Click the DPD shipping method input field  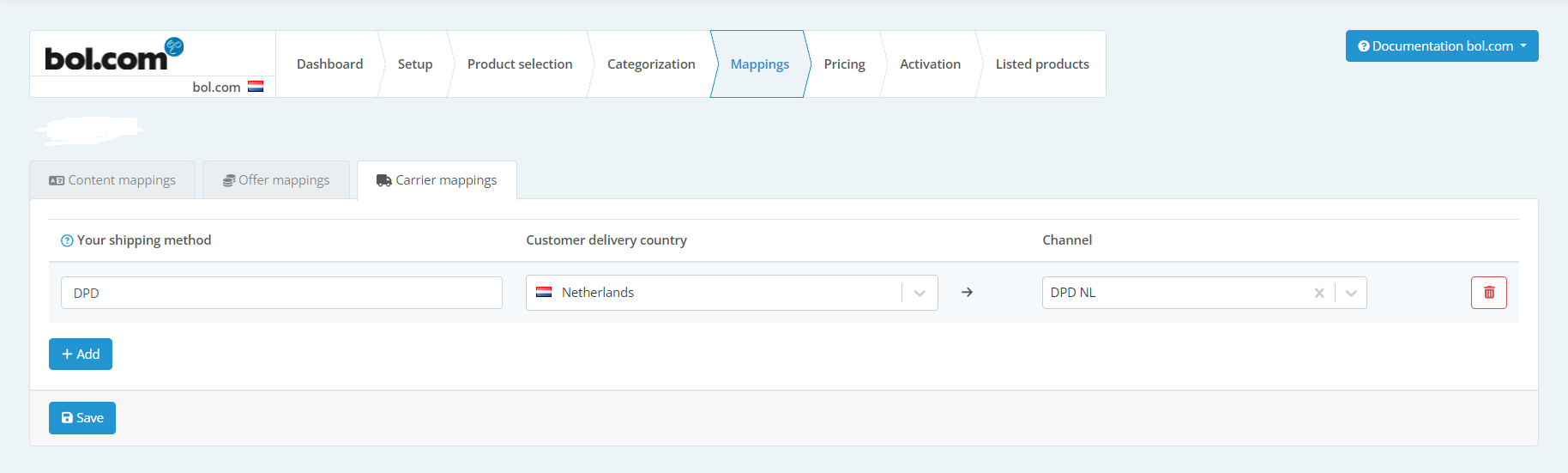[x=281, y=293]
